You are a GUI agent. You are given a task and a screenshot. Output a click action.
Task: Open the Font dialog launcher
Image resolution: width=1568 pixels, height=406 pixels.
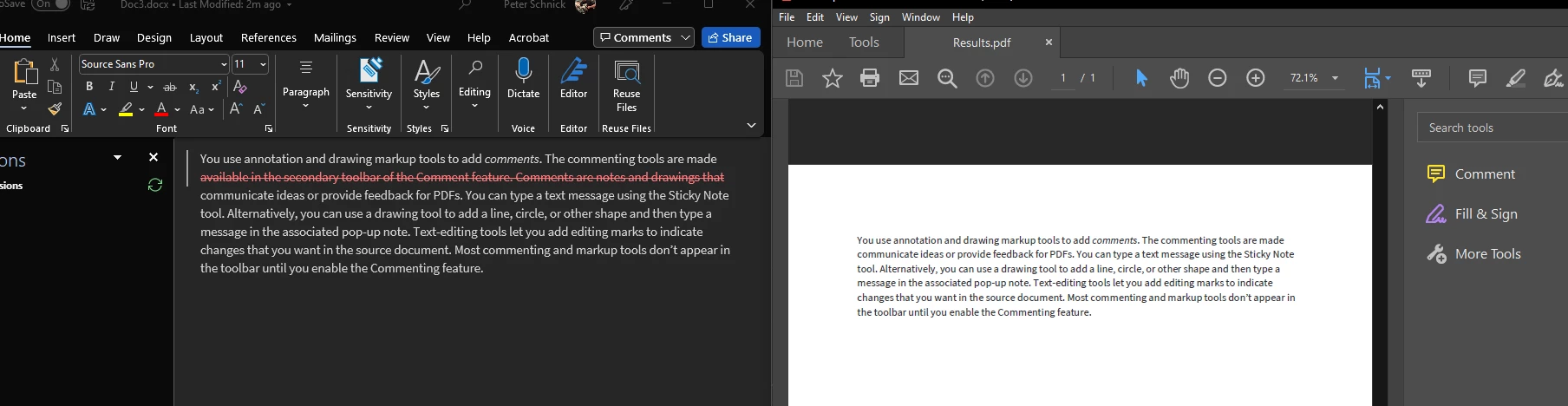coord(269,128)
